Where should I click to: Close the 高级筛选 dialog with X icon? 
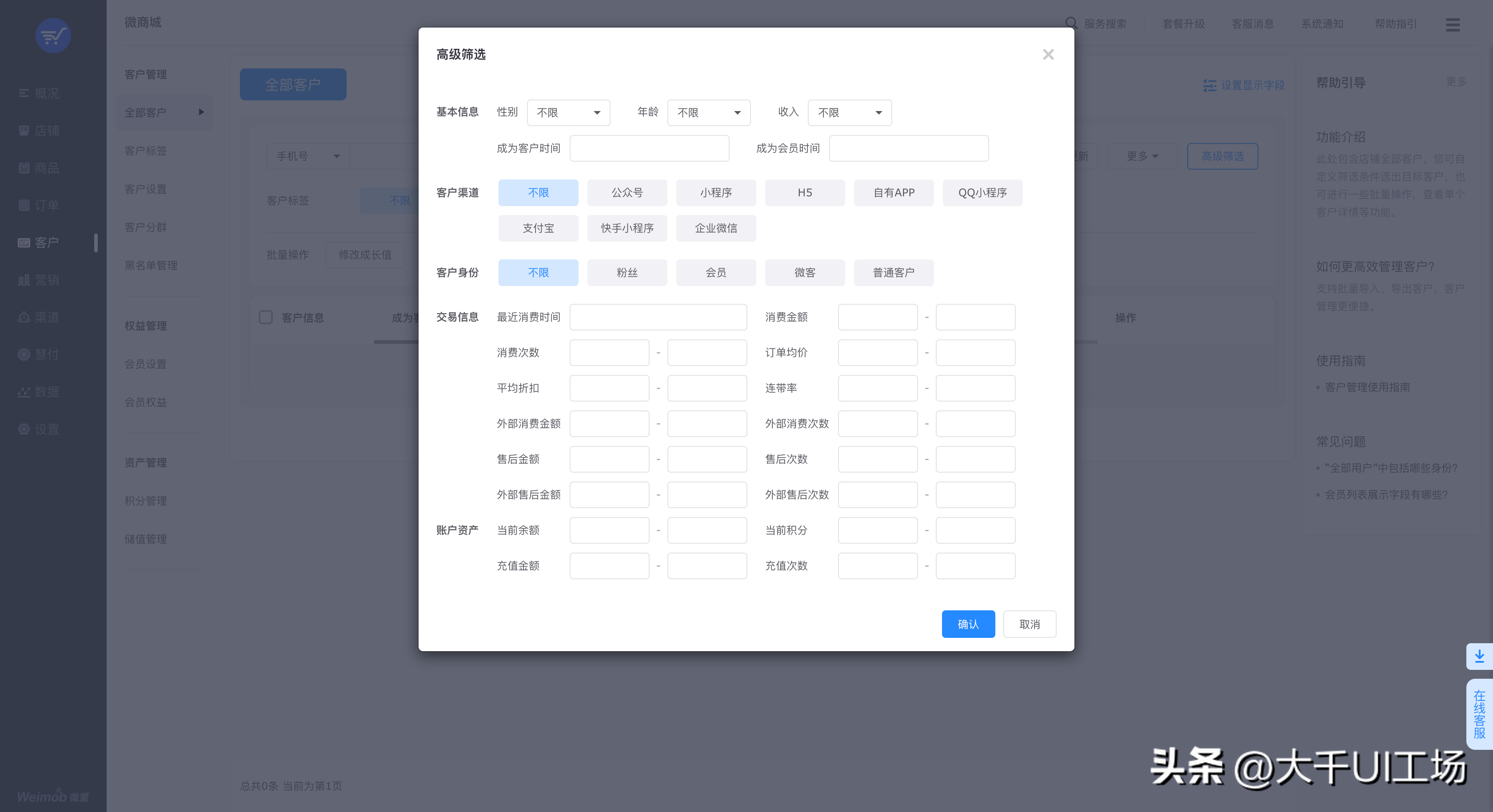pos(1048,55)
